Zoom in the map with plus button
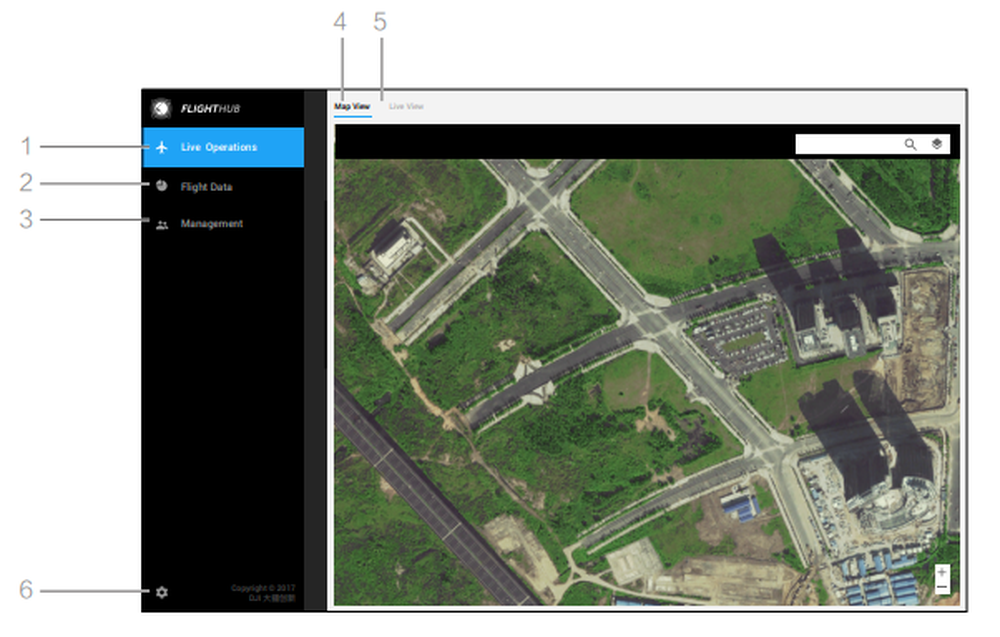Image resolution: width=1000 pixels, height=637 pixels. [x=942, y=573]
